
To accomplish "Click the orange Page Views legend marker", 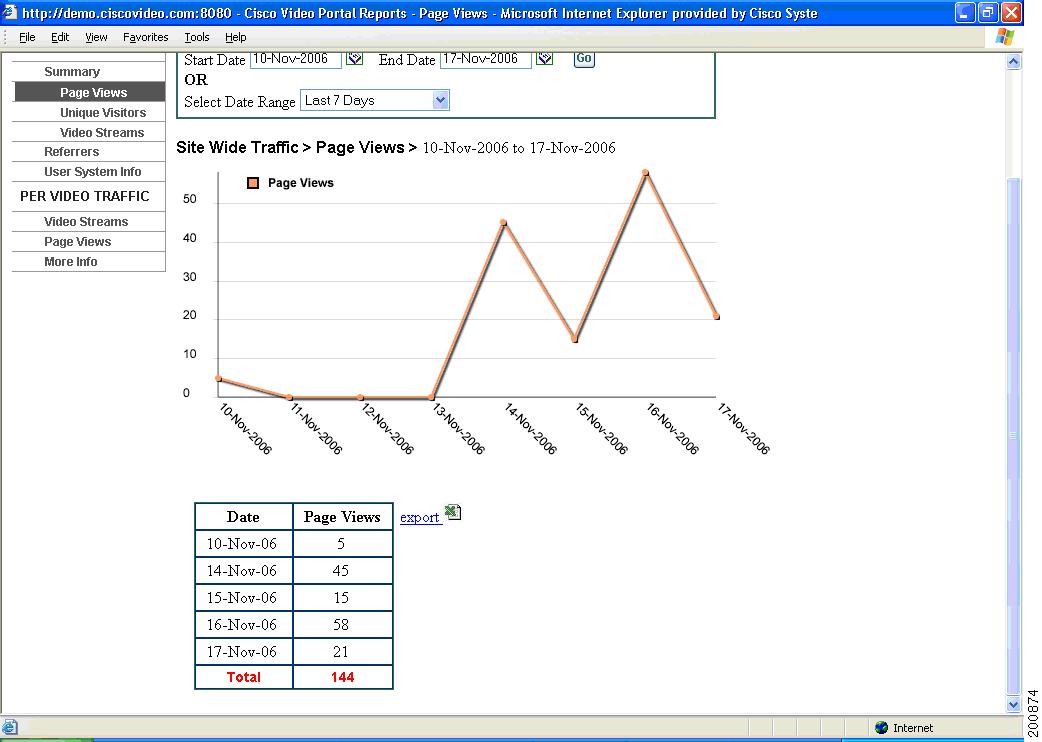I will click(x=254, y=183).
